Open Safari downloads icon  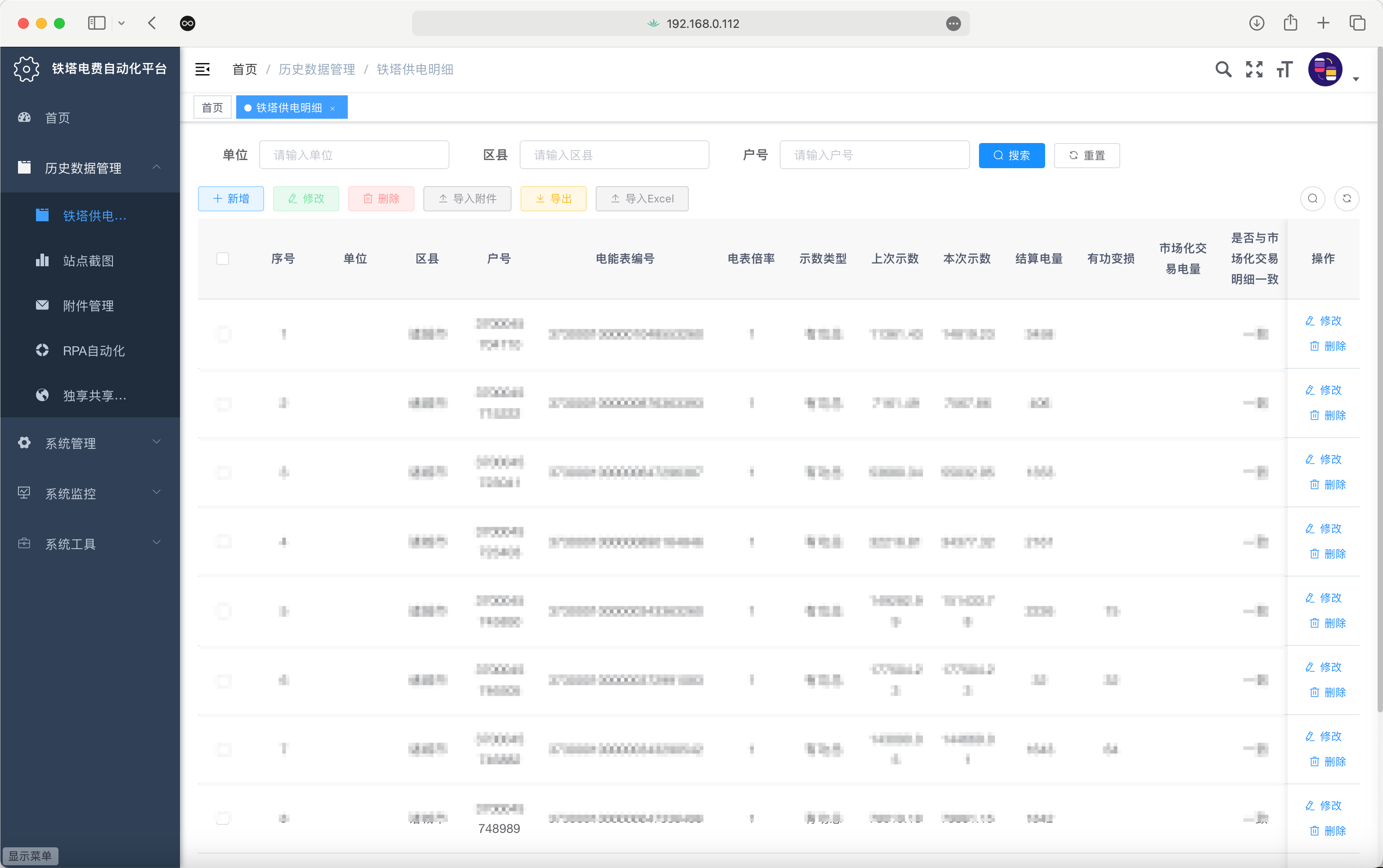pos(1256,23)
